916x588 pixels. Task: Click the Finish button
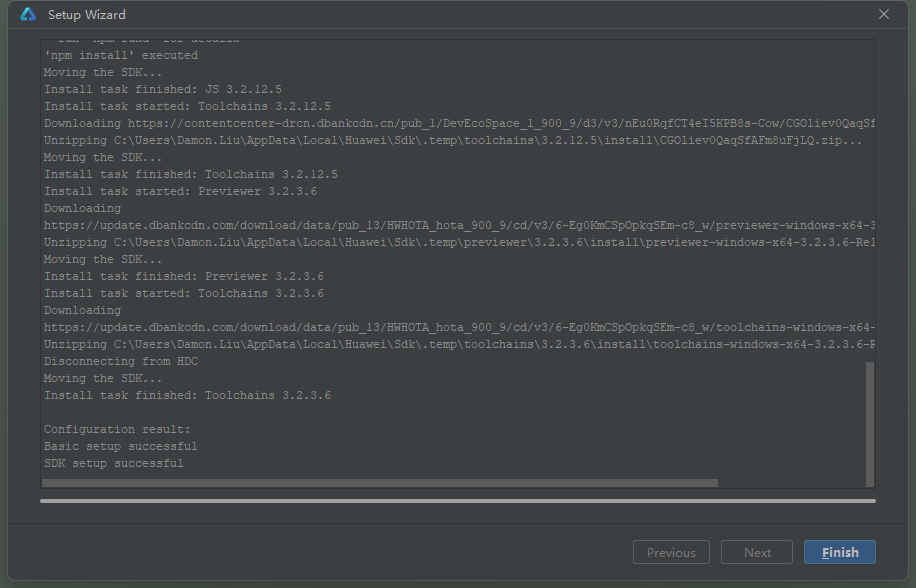point(839,552)
